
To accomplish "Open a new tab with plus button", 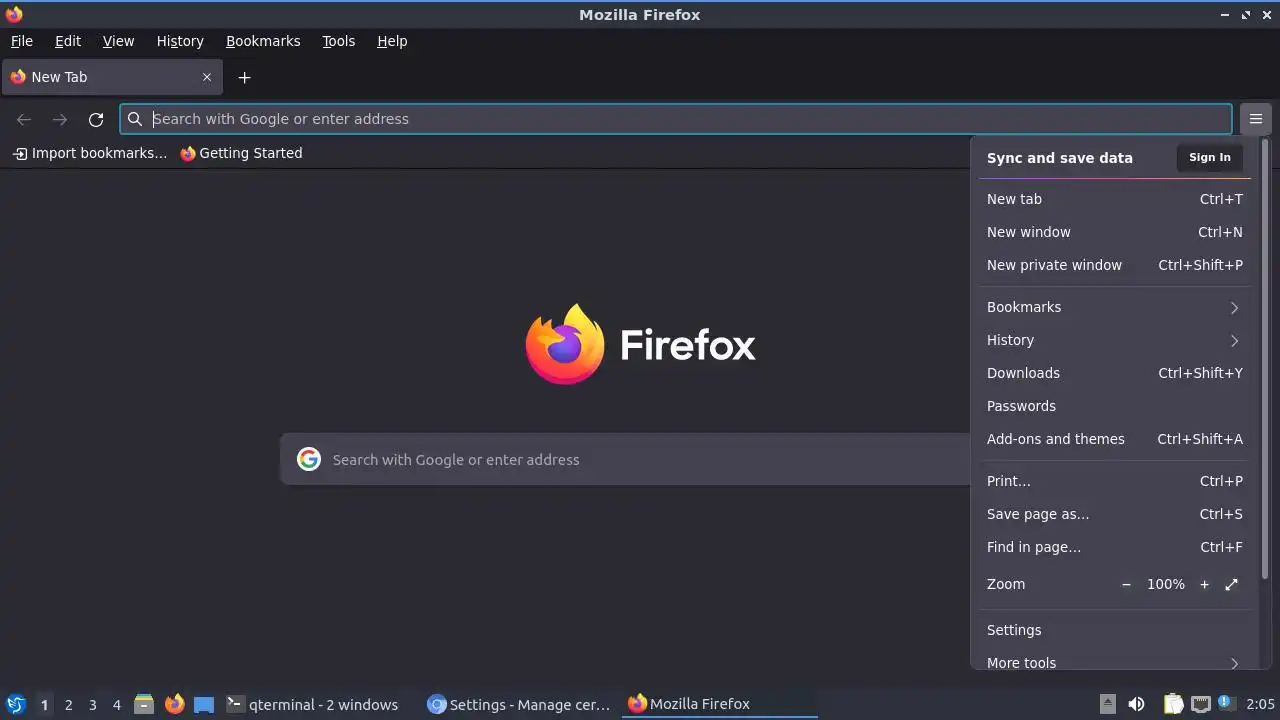I will click(244, 77).
